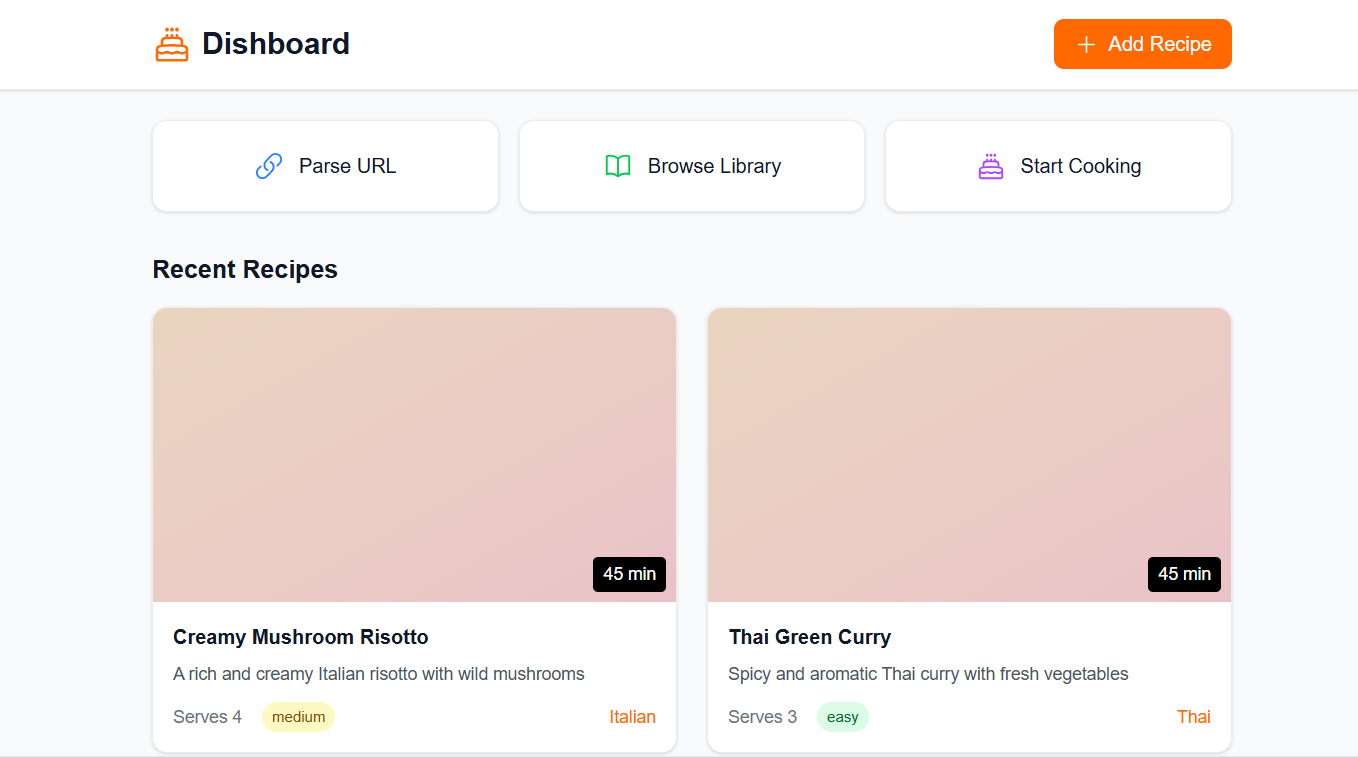The width and height of the screenshot is (1358, 757).
Task: Open the Creamy Mushroom Risotto recipe title
Action: coord(300,637)
